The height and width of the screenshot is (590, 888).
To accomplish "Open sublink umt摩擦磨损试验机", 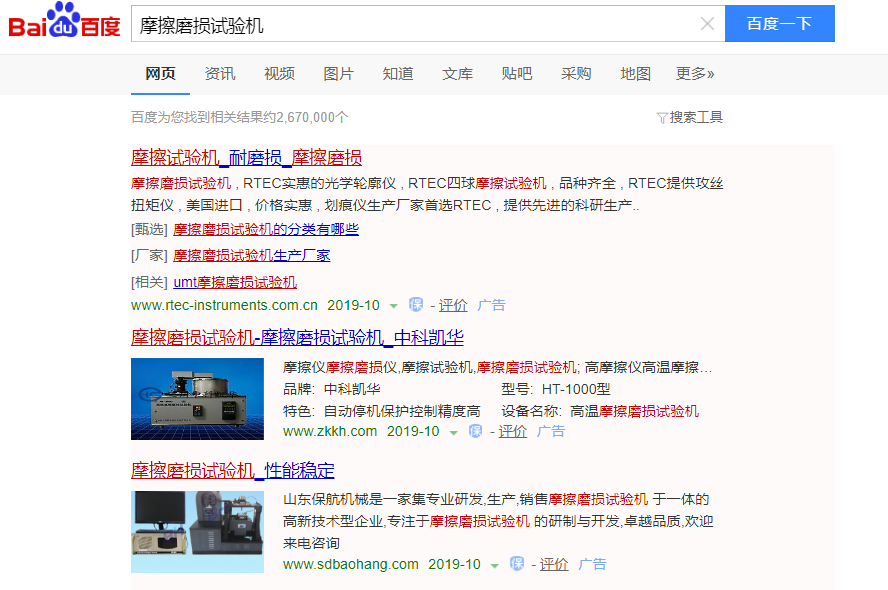I will tap(235, 282).
